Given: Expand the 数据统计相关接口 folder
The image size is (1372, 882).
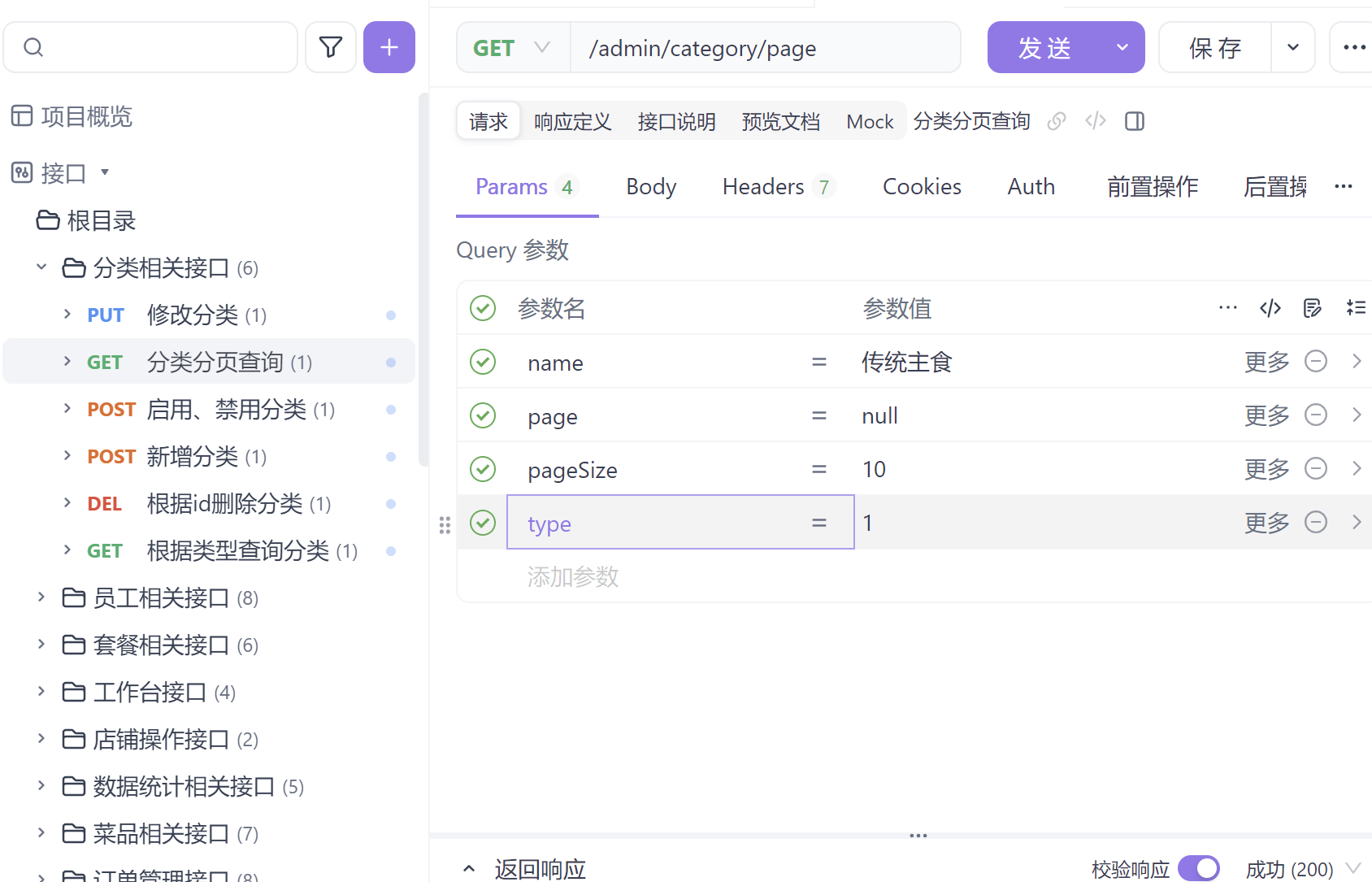Looking at the screenshot, I should tap(41, 785).
